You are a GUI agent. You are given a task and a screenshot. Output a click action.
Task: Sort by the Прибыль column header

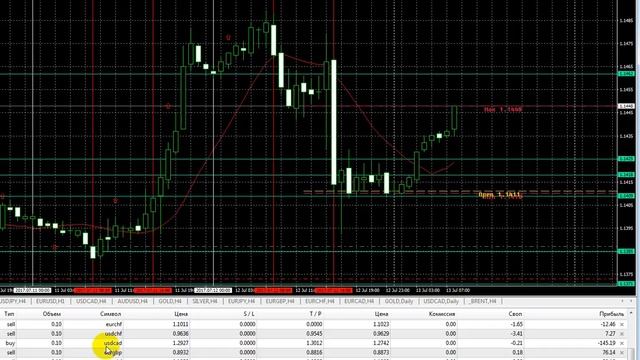tap(611, 314)
